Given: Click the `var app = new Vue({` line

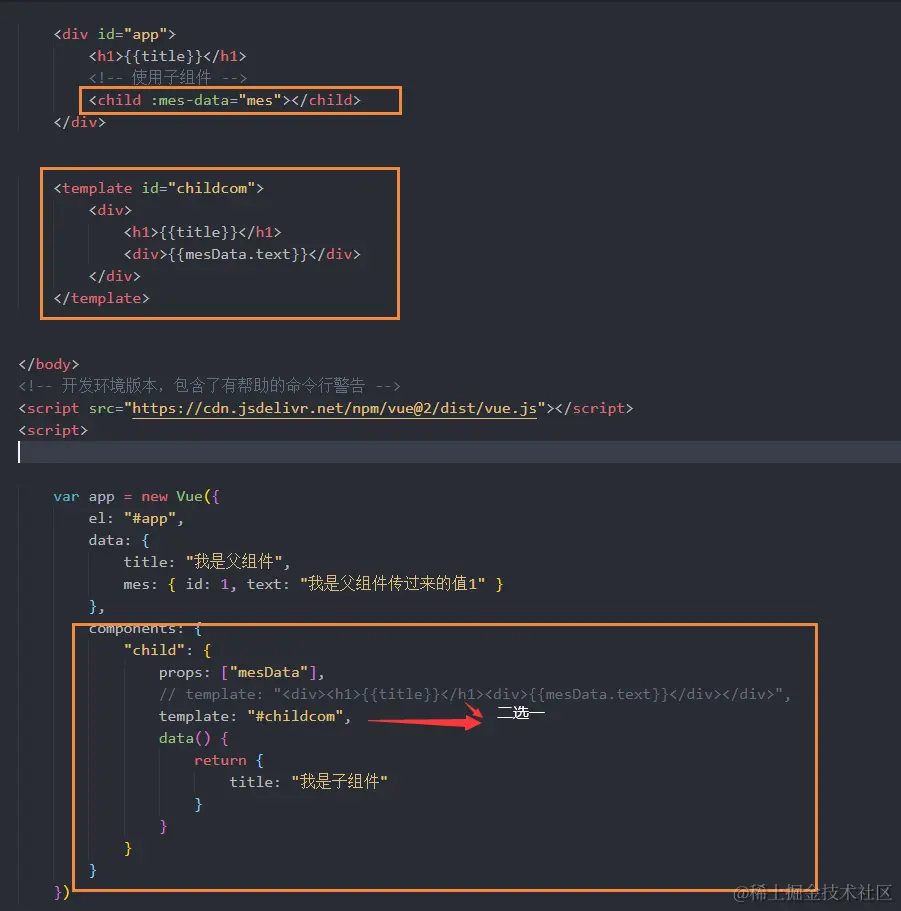Looking at the screenshot, I should pyautogui.click(x=137, y=497).
